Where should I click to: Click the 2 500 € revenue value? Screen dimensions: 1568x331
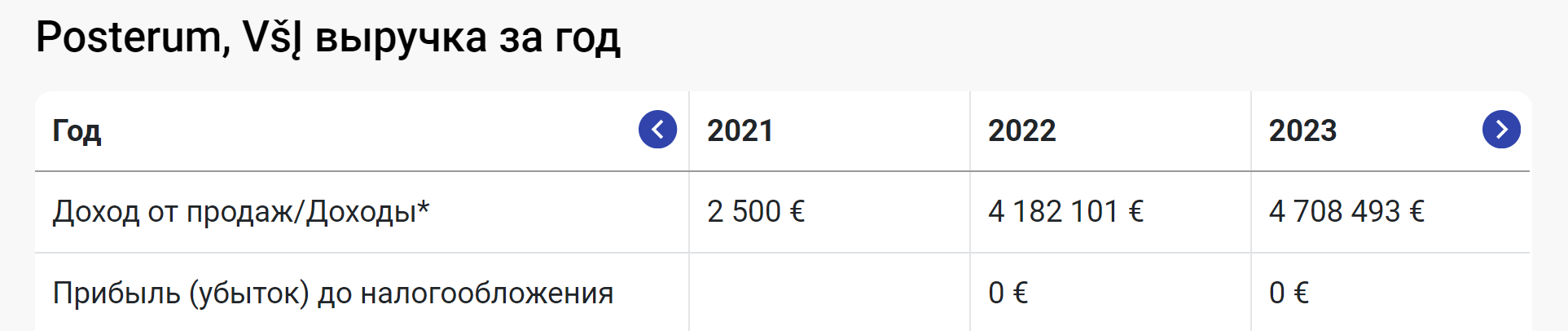point(755,212)
